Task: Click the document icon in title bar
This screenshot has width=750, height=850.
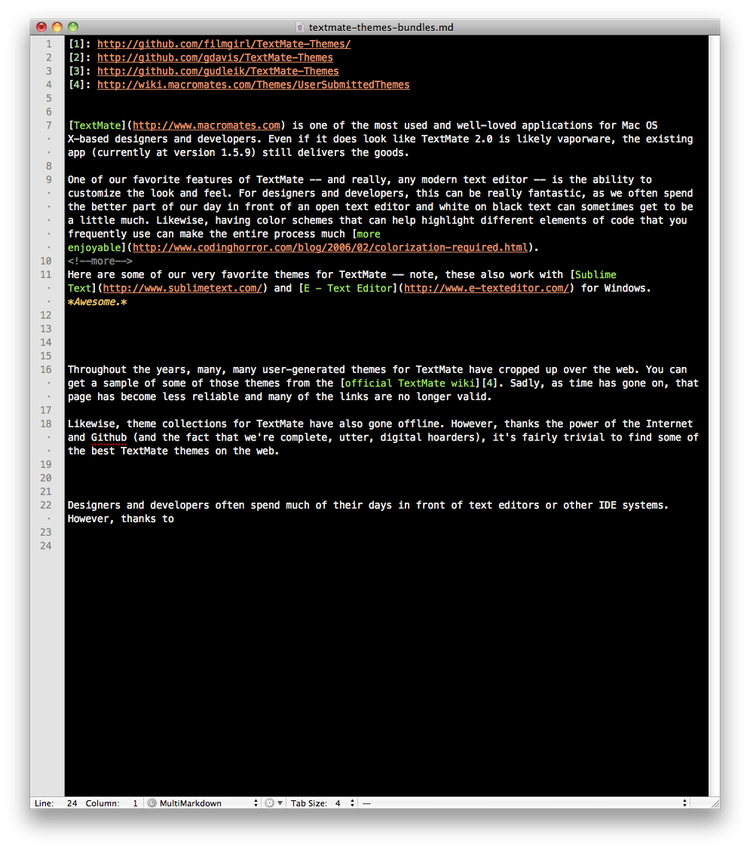Action: [300, 27]
